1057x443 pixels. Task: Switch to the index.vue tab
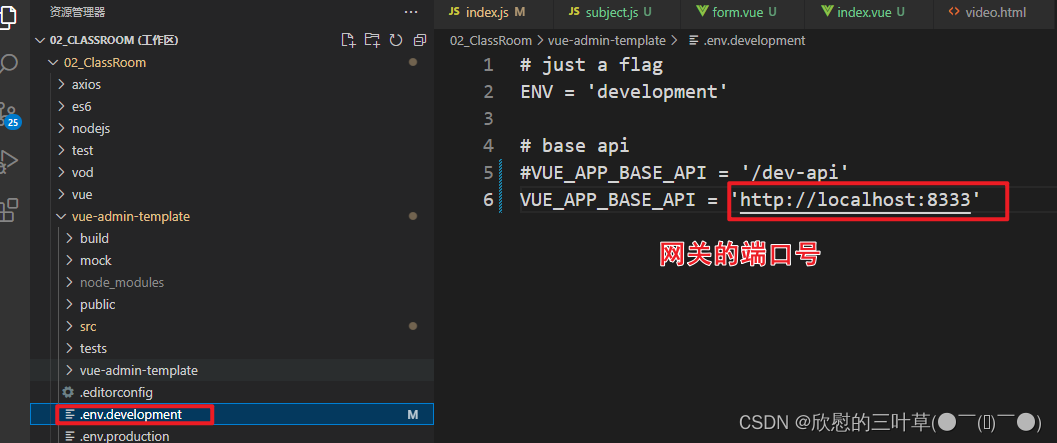tap(870, 13)
